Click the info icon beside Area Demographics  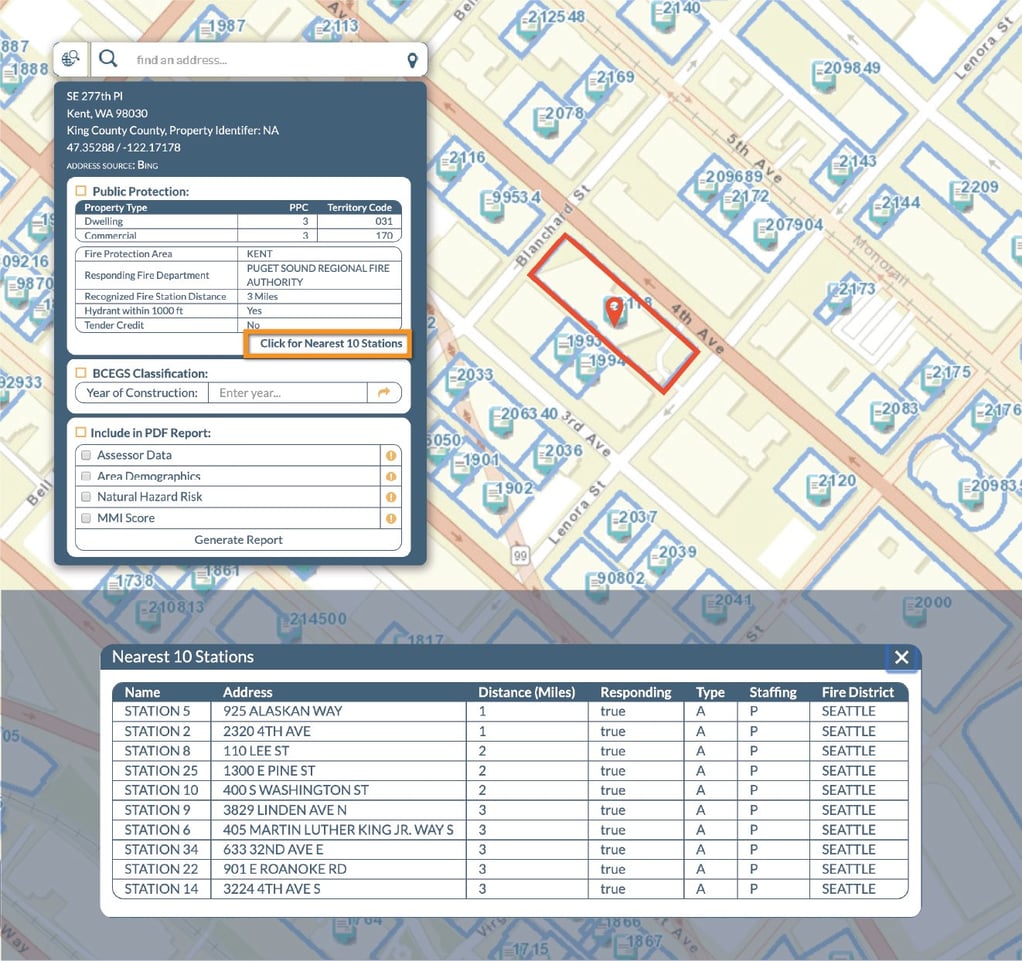click(390, 476)
